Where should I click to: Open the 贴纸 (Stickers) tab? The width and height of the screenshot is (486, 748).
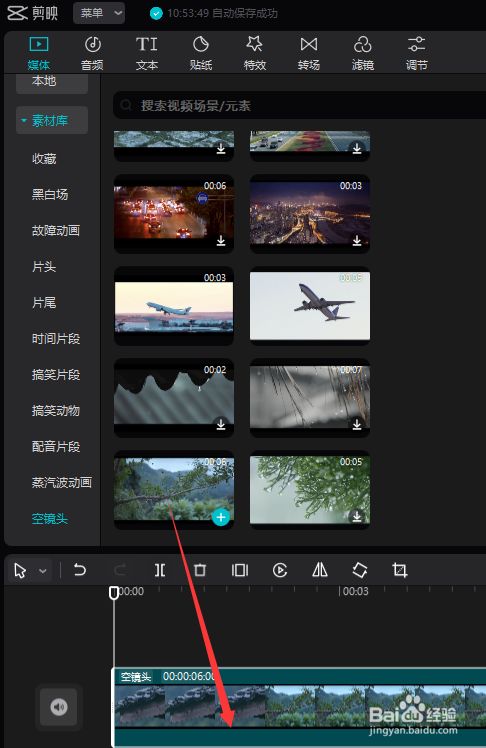[201, 53]
